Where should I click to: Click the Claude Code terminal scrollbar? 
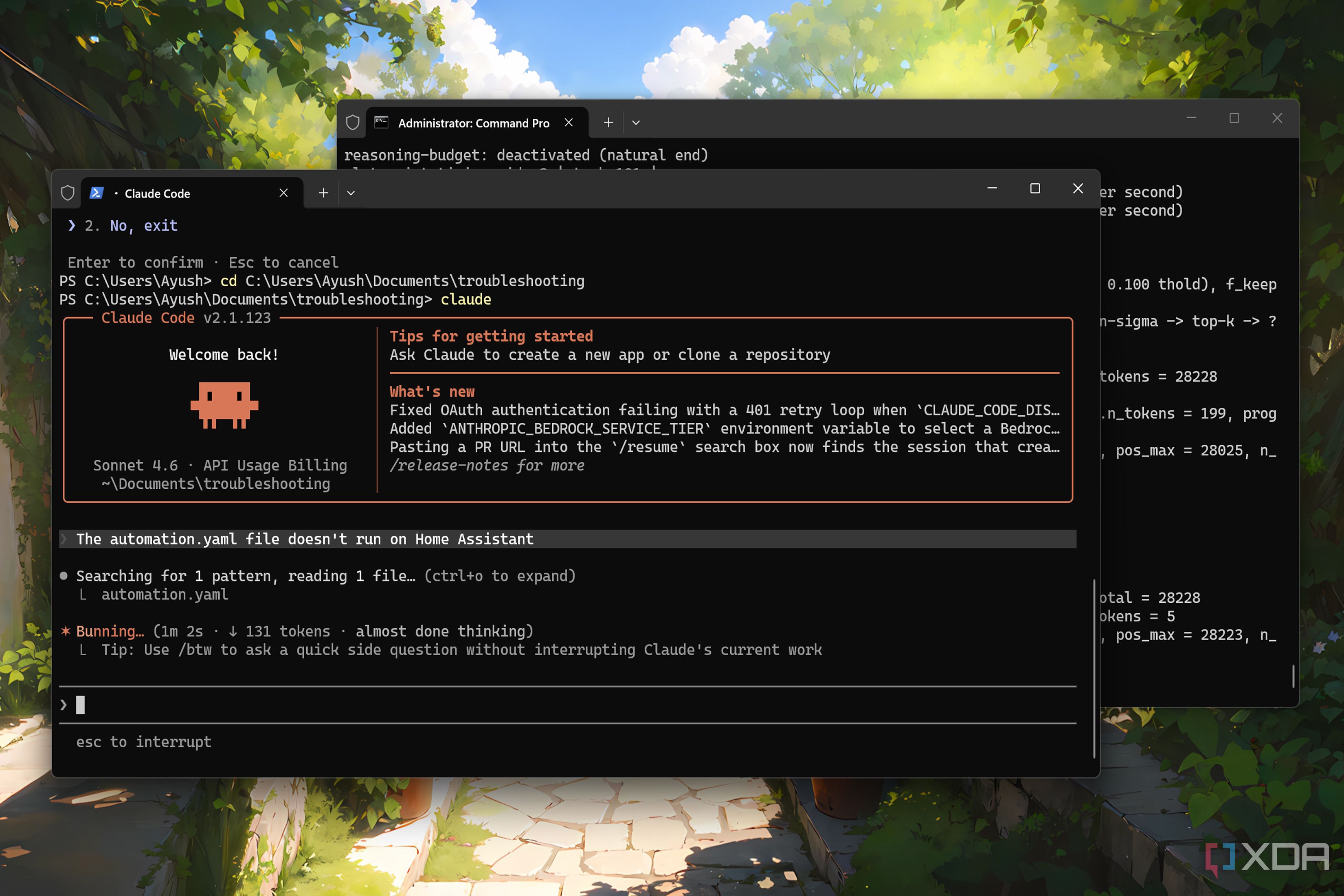pos(1094,669)
